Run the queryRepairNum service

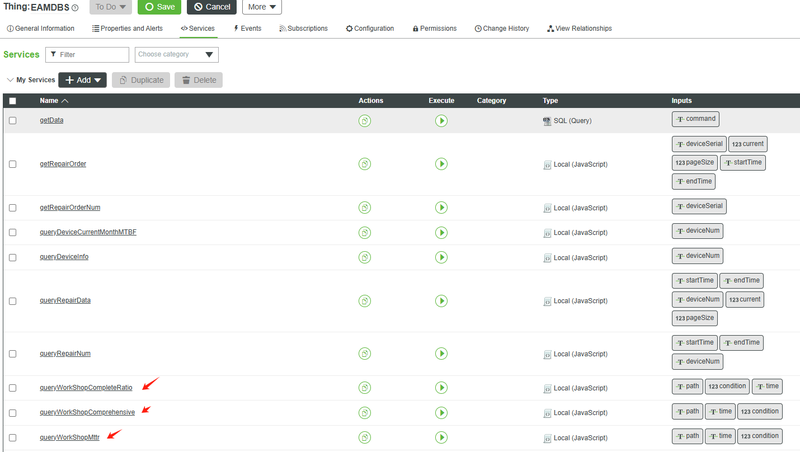point(441,354)
